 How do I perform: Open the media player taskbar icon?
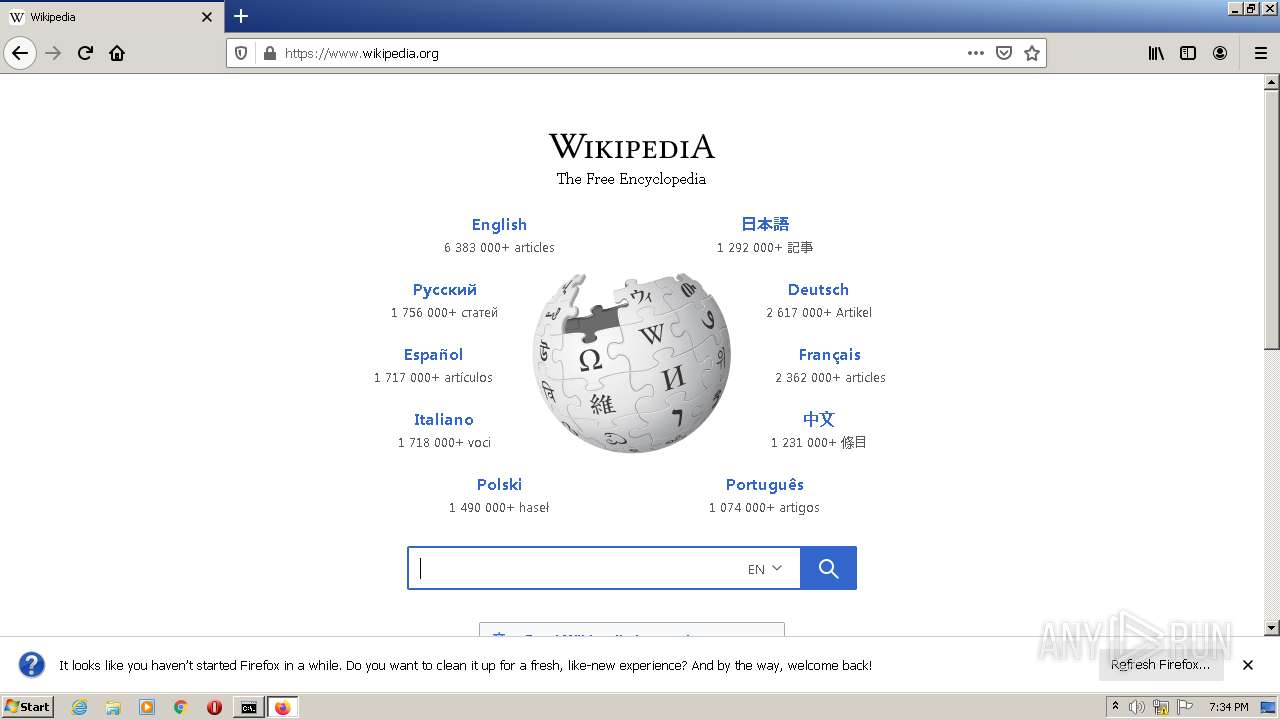[147, 707]
